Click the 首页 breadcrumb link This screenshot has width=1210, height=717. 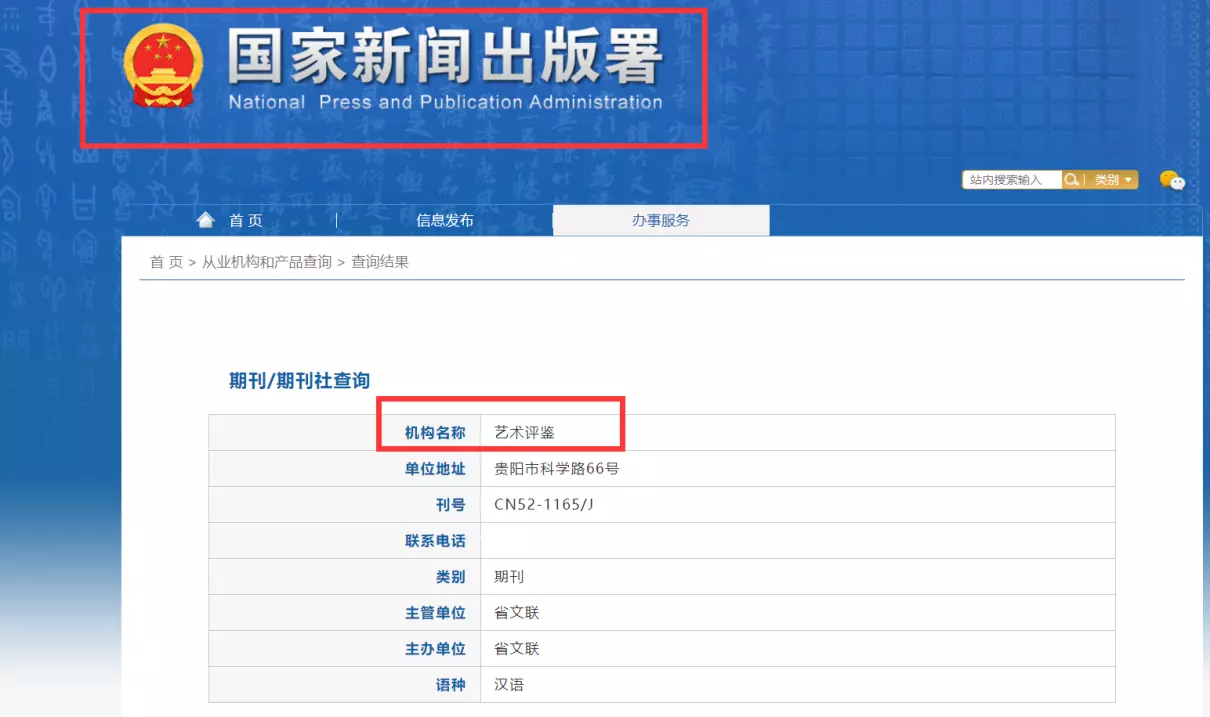(166, 262)
